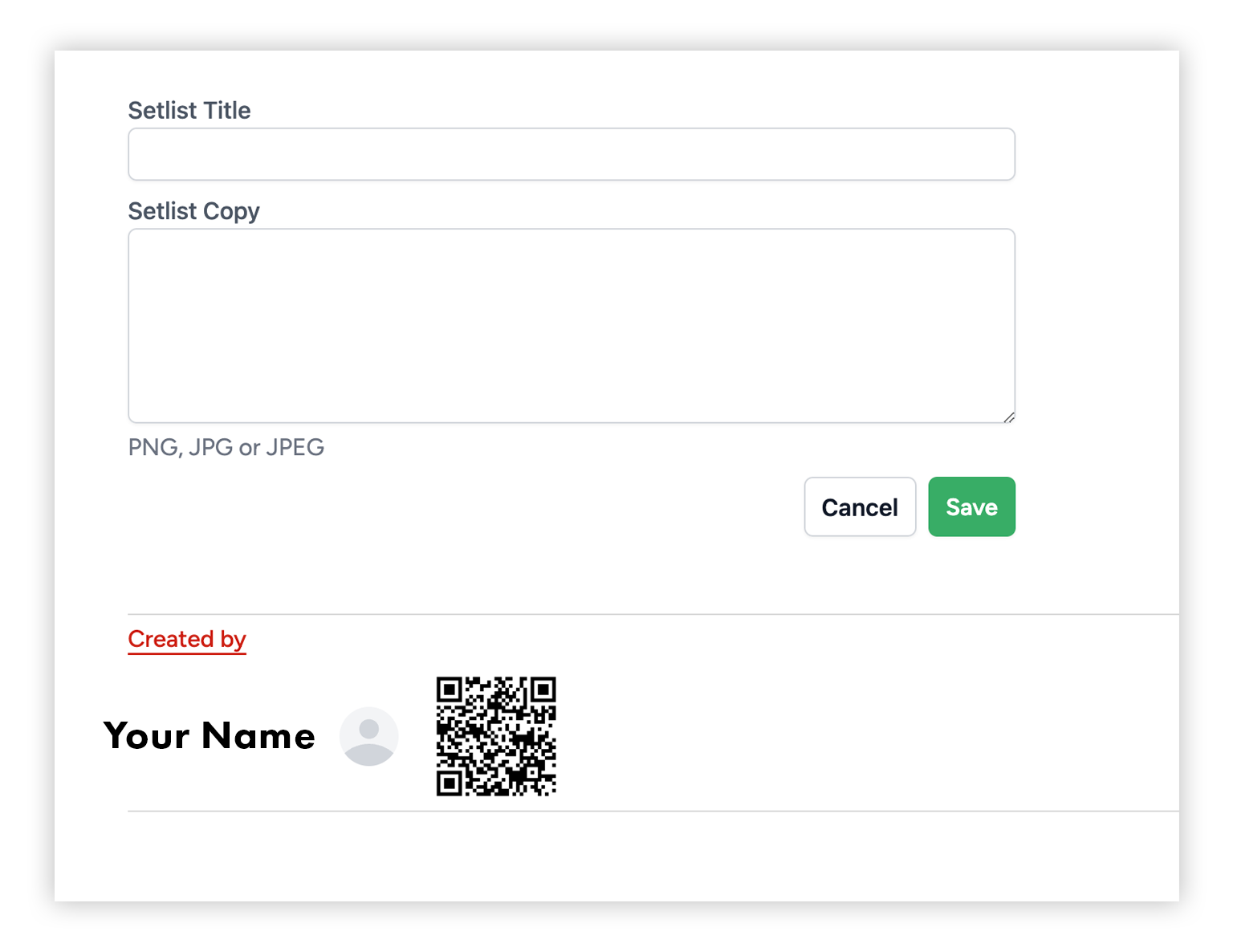Viewport: 1233px width, 952px height.
Task: Click the center of the QR code
Action: coord(496,736)
